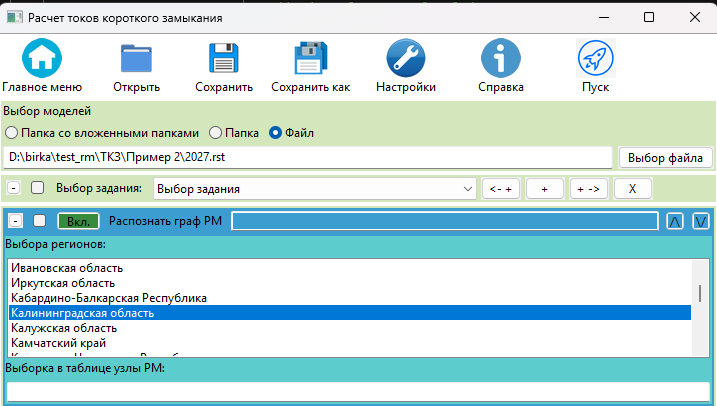Select the Файл radio button
The width and height of the screenshot is (717, 406).
pos(275,132)
